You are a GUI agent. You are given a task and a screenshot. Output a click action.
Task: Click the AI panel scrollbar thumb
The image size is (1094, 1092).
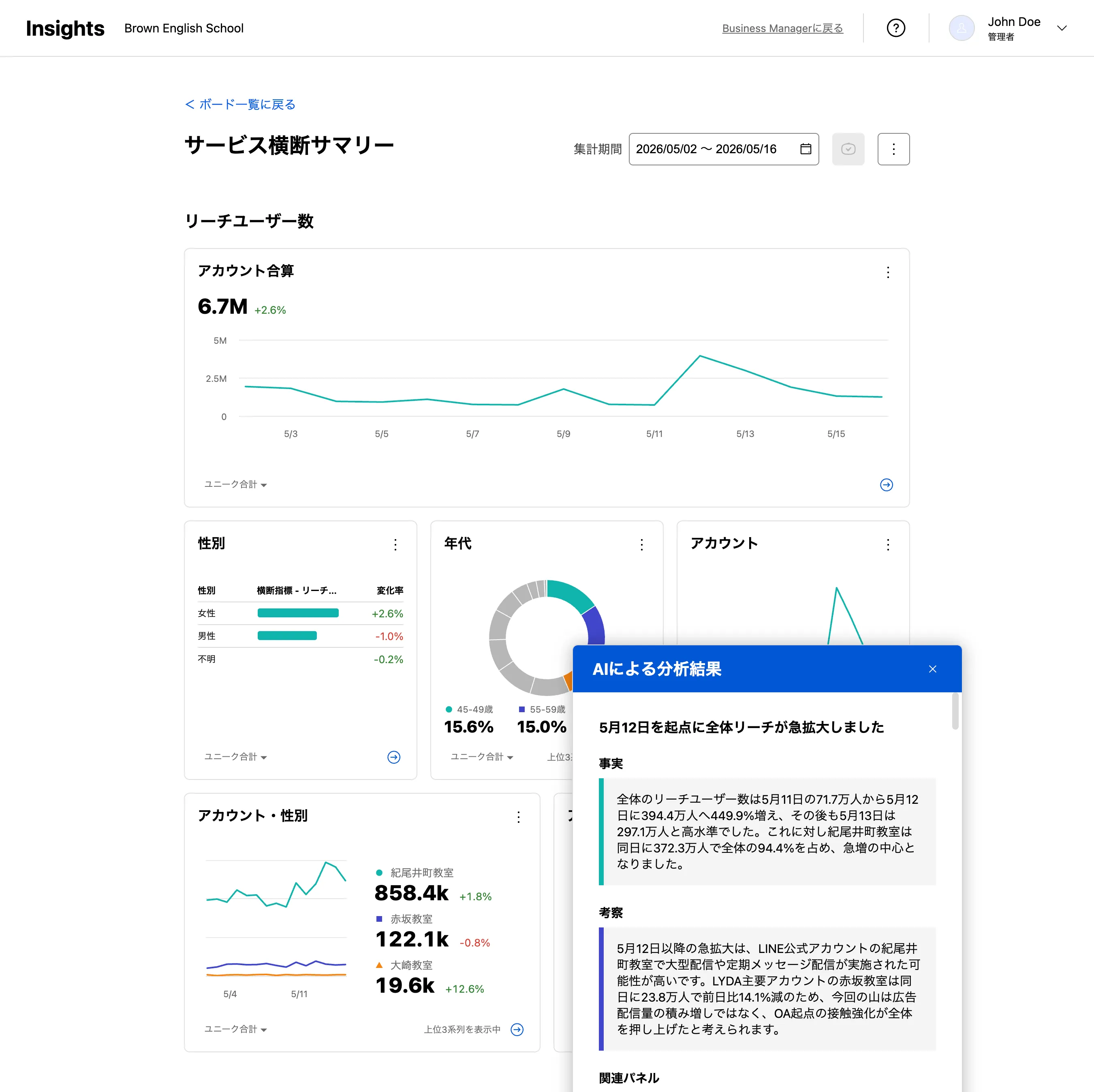[955, 711]
